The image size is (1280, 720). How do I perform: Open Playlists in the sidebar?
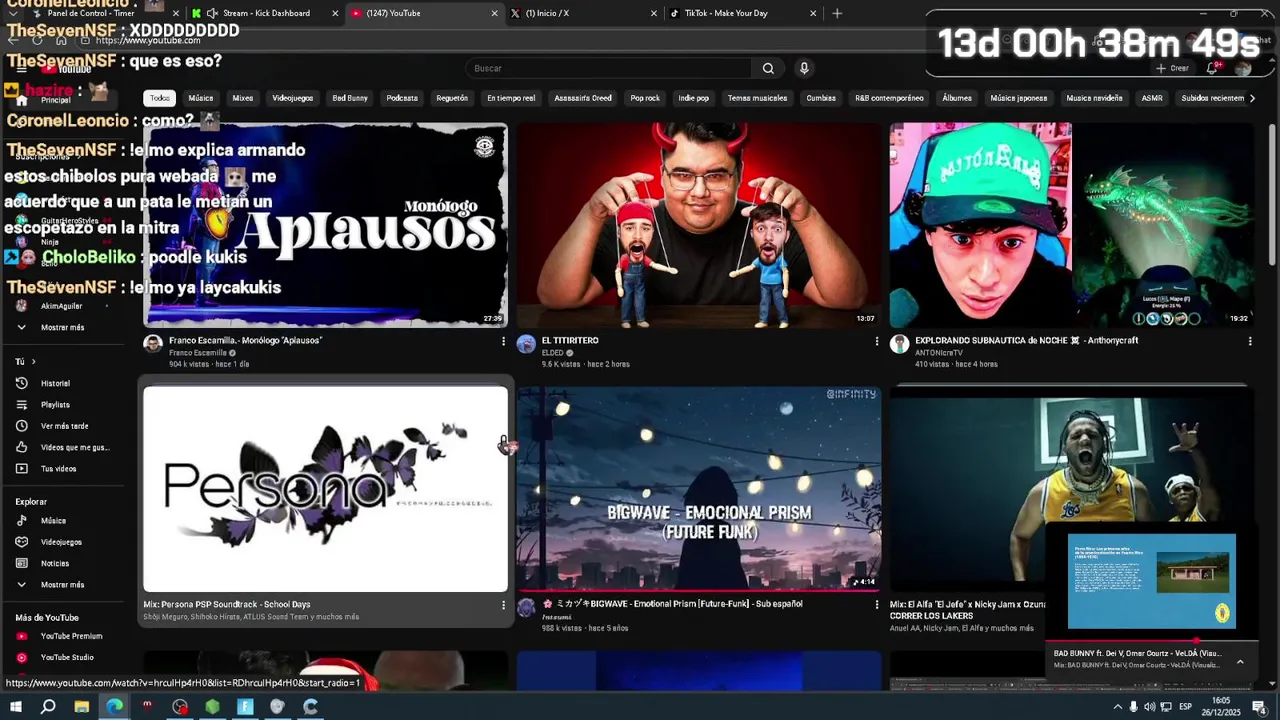pyautogui.click(x=55, y=405)
